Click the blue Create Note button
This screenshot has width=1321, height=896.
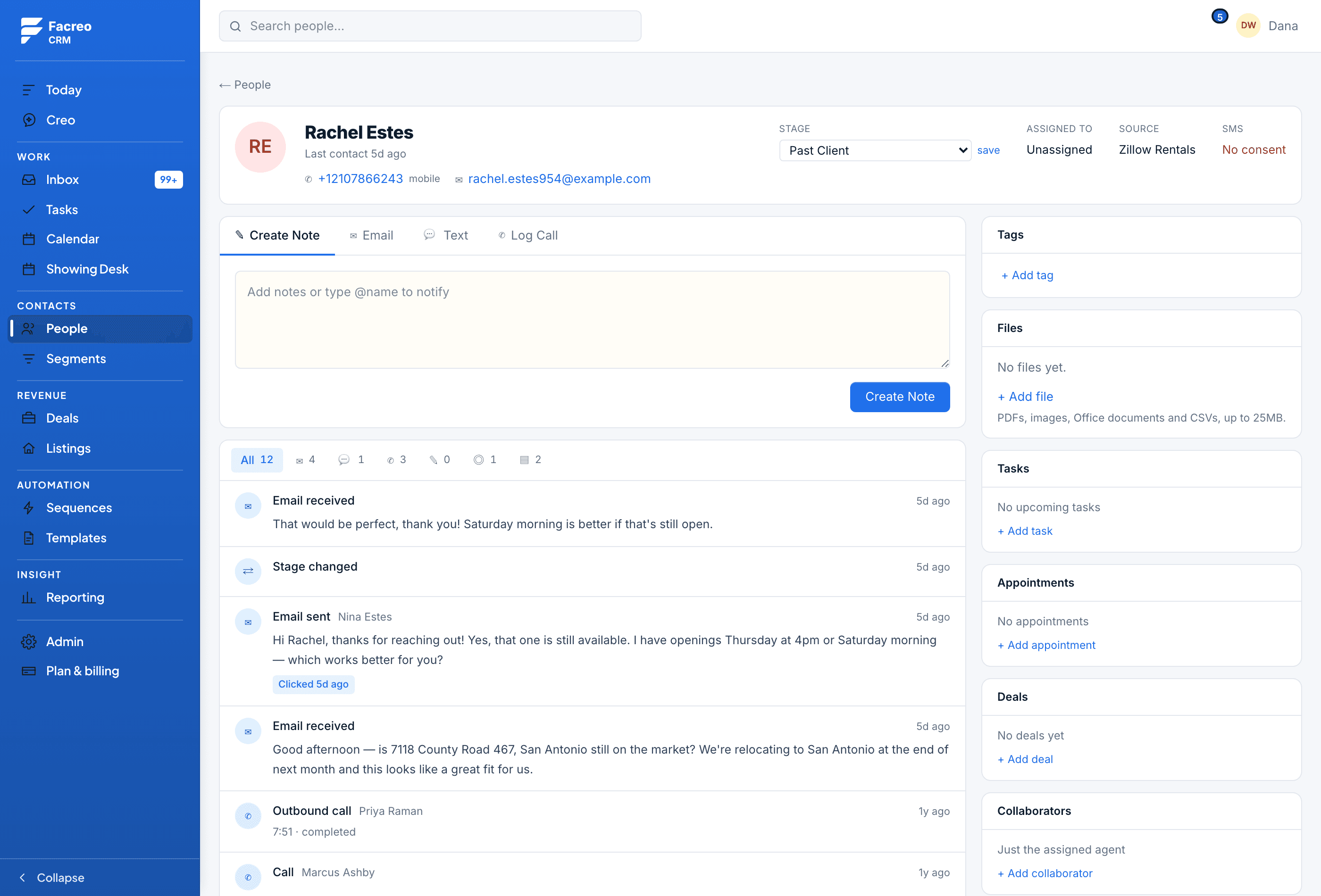pyautogui.click(x=900, y=397)
